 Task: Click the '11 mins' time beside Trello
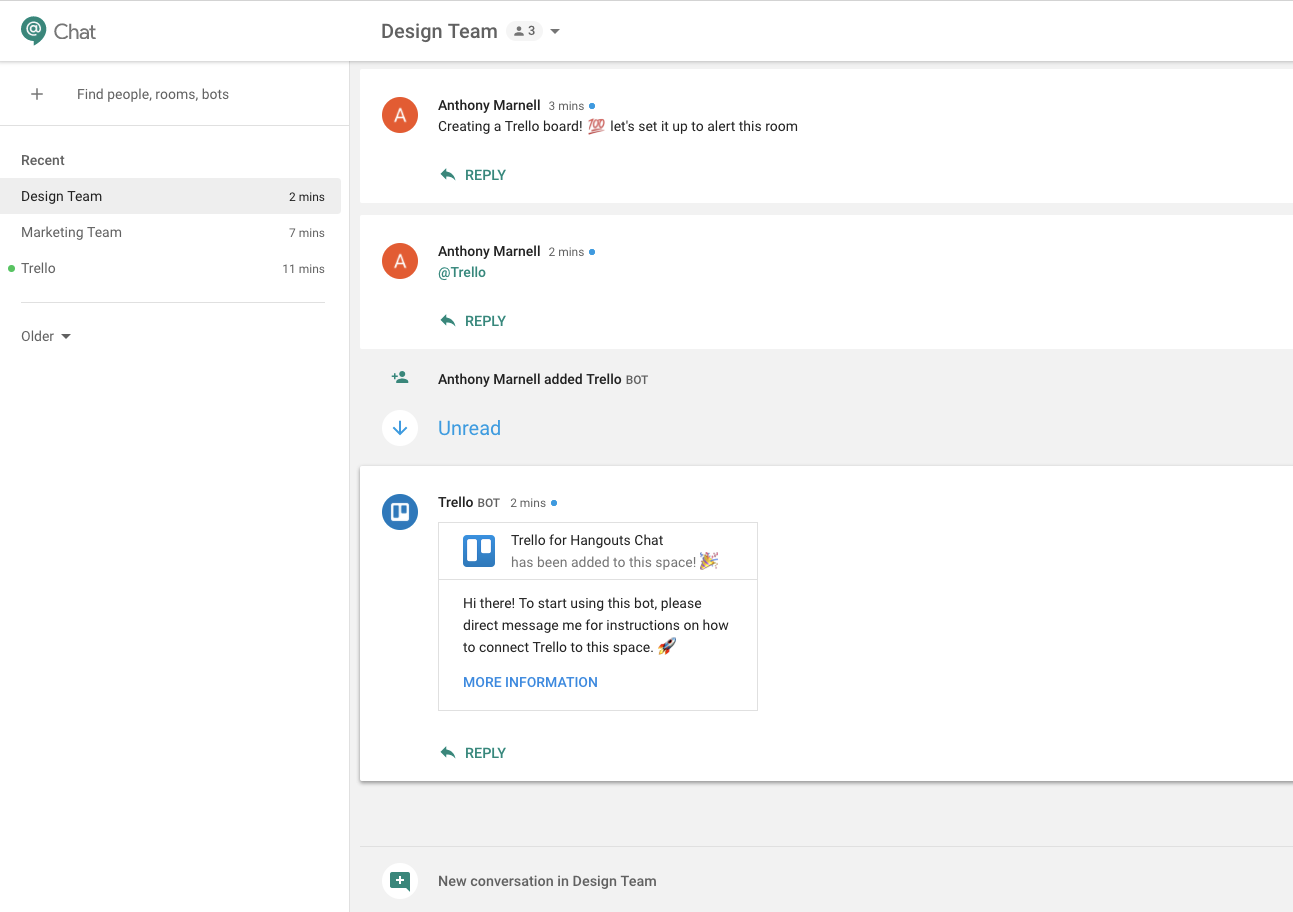tap(303, 269)
